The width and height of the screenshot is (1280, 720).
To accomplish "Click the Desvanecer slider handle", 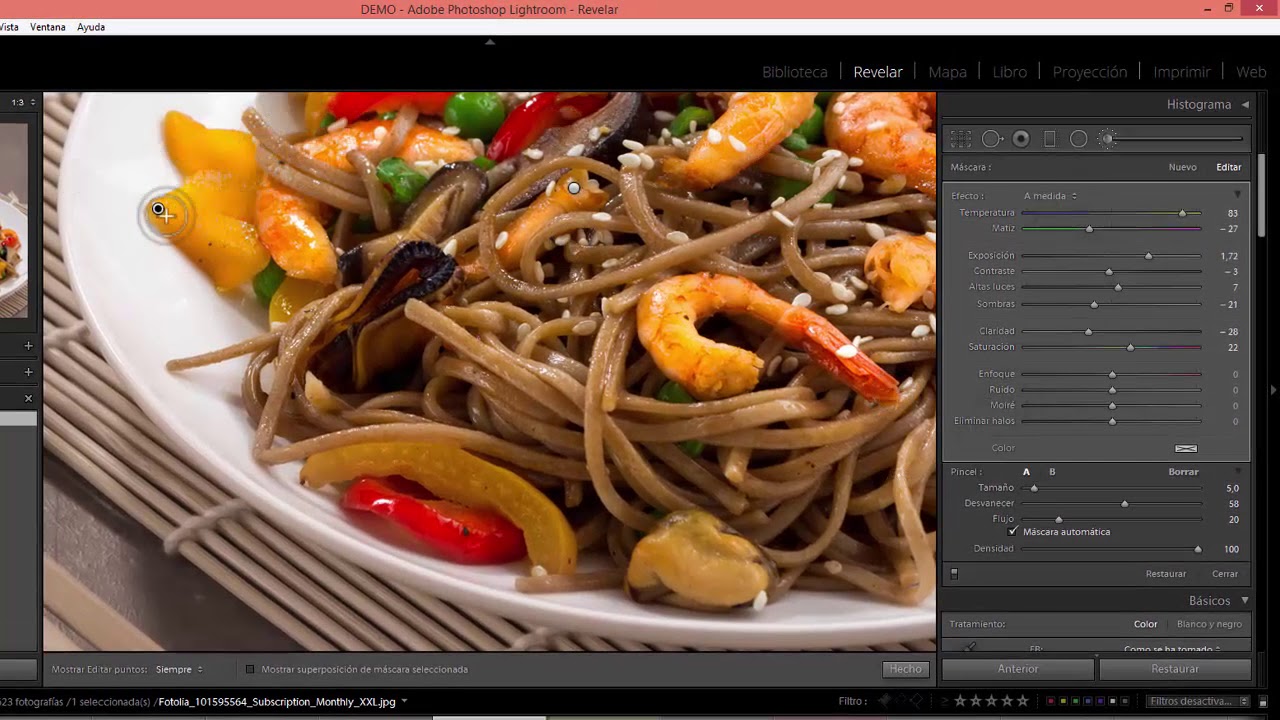I will pos(1125,504).
